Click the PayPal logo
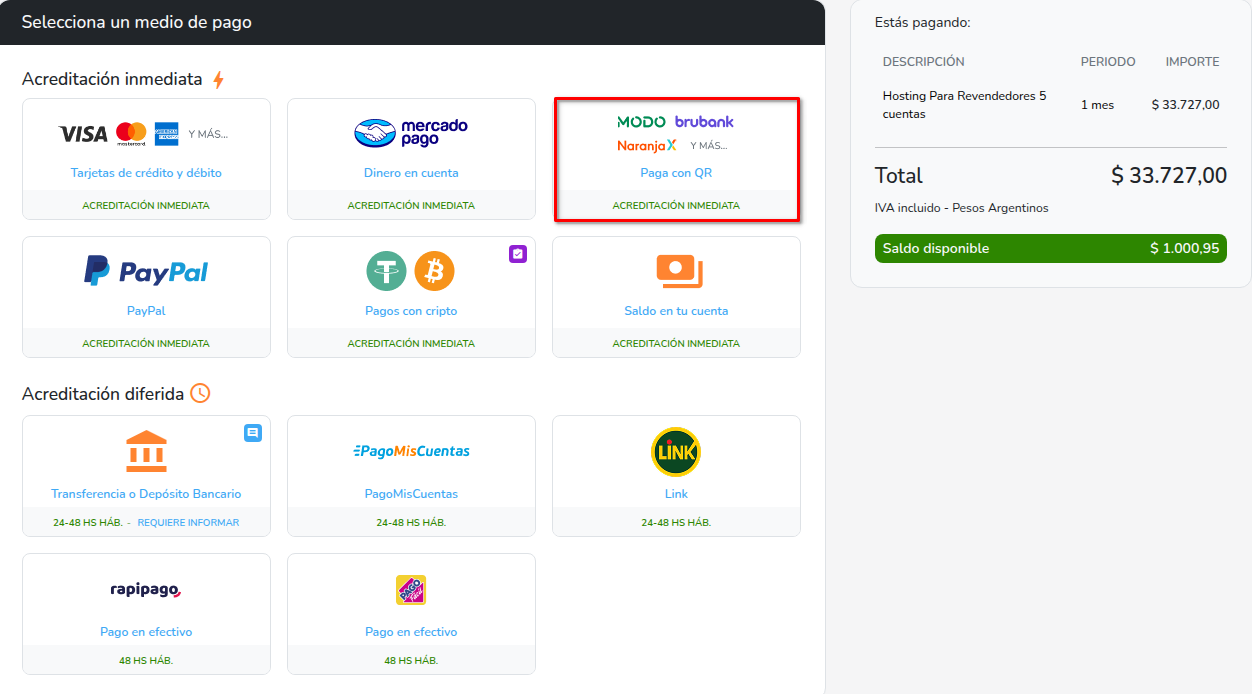The image size is (1252, 694). [x=146, y=271]
